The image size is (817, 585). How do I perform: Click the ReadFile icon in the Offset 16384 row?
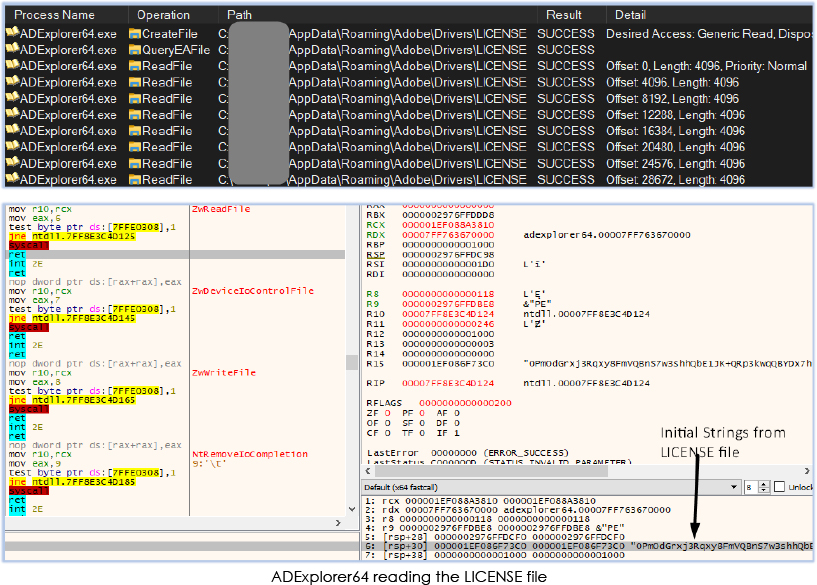click(x=135, y=131)
